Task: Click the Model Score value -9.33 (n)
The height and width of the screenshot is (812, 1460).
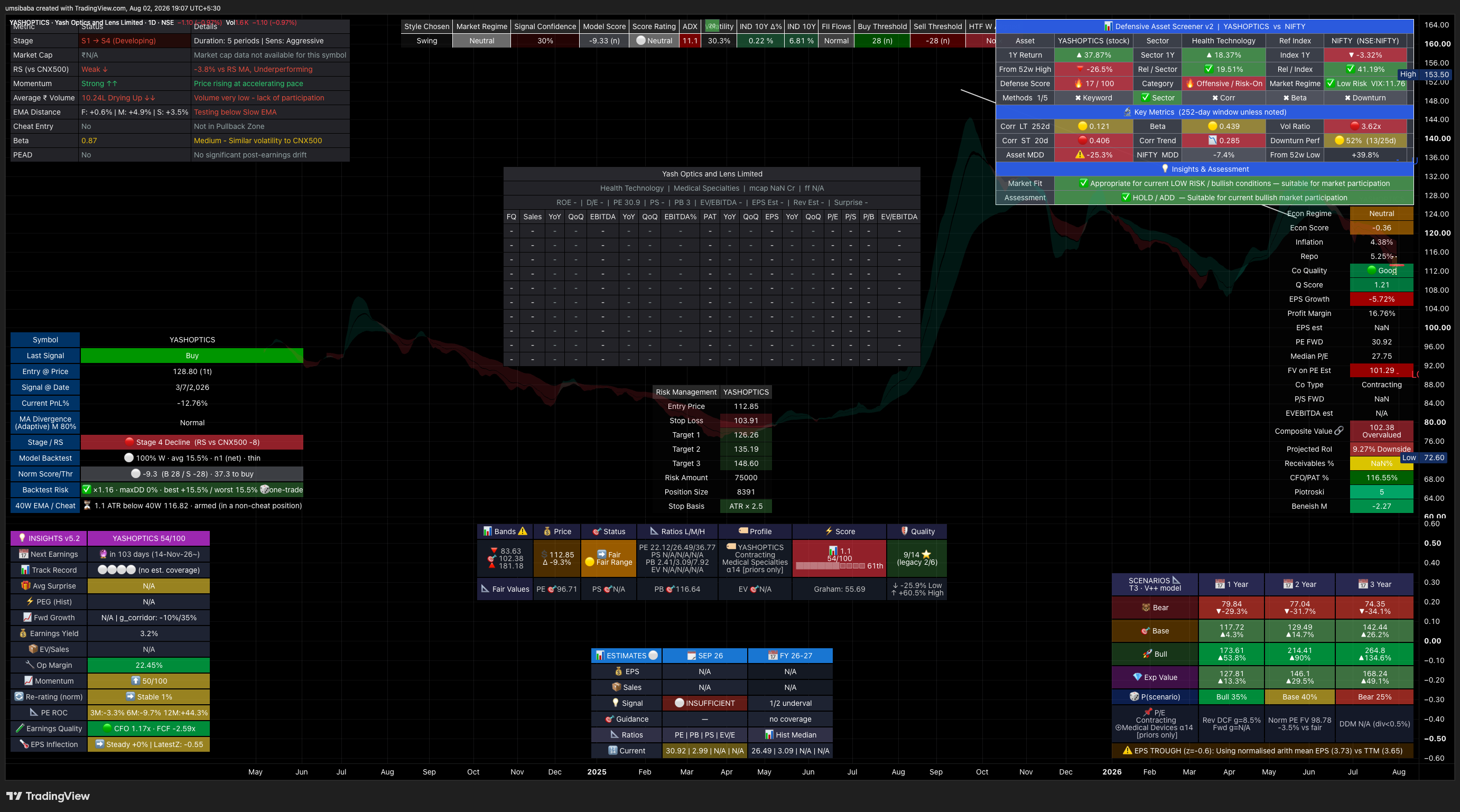Action: point(604,41)
